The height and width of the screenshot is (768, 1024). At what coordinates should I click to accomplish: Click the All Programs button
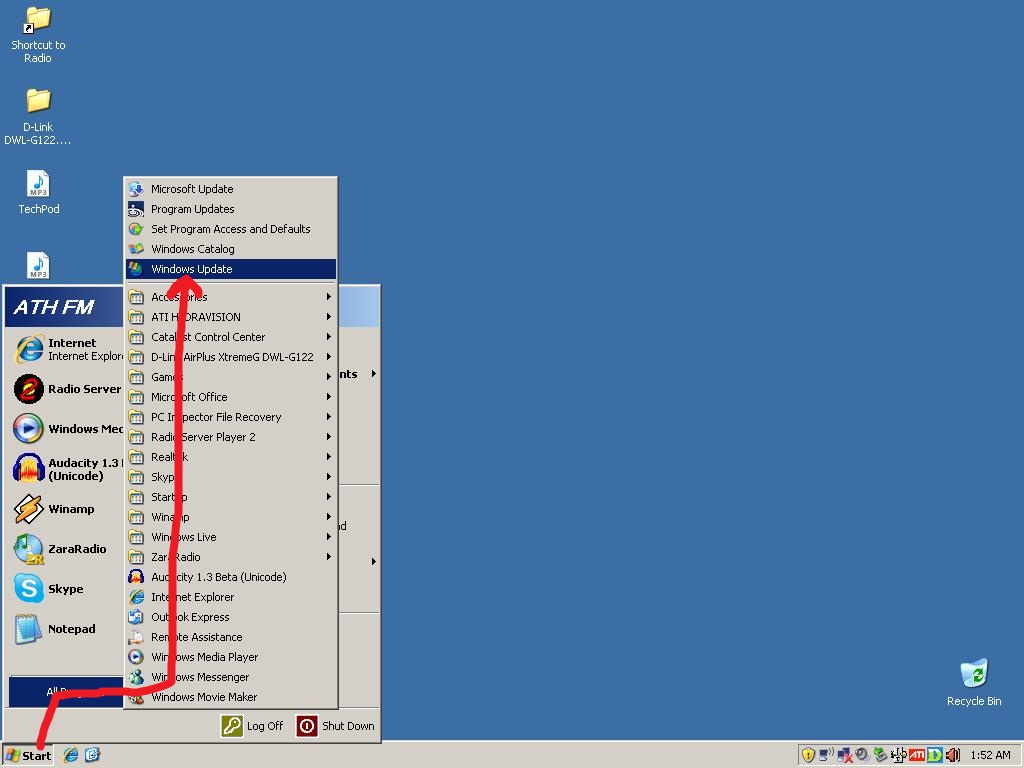click(66, 692)
